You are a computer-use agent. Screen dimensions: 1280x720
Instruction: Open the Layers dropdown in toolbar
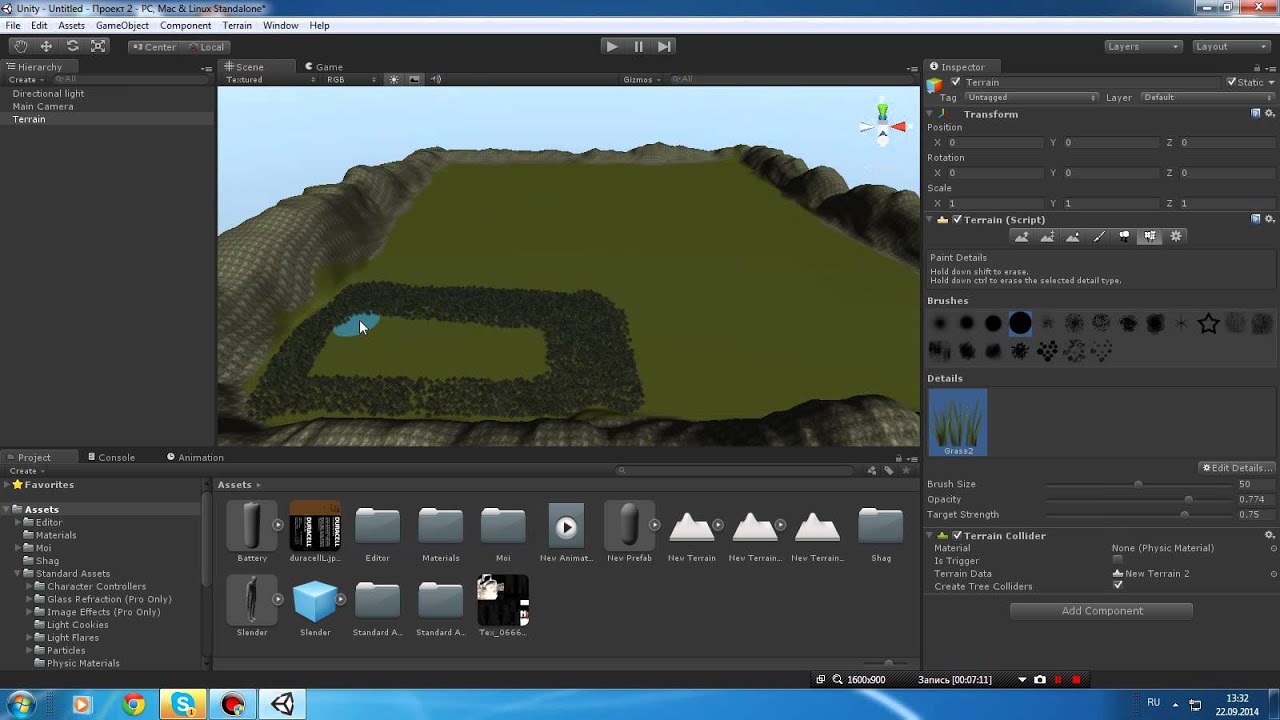[1144, 46]
